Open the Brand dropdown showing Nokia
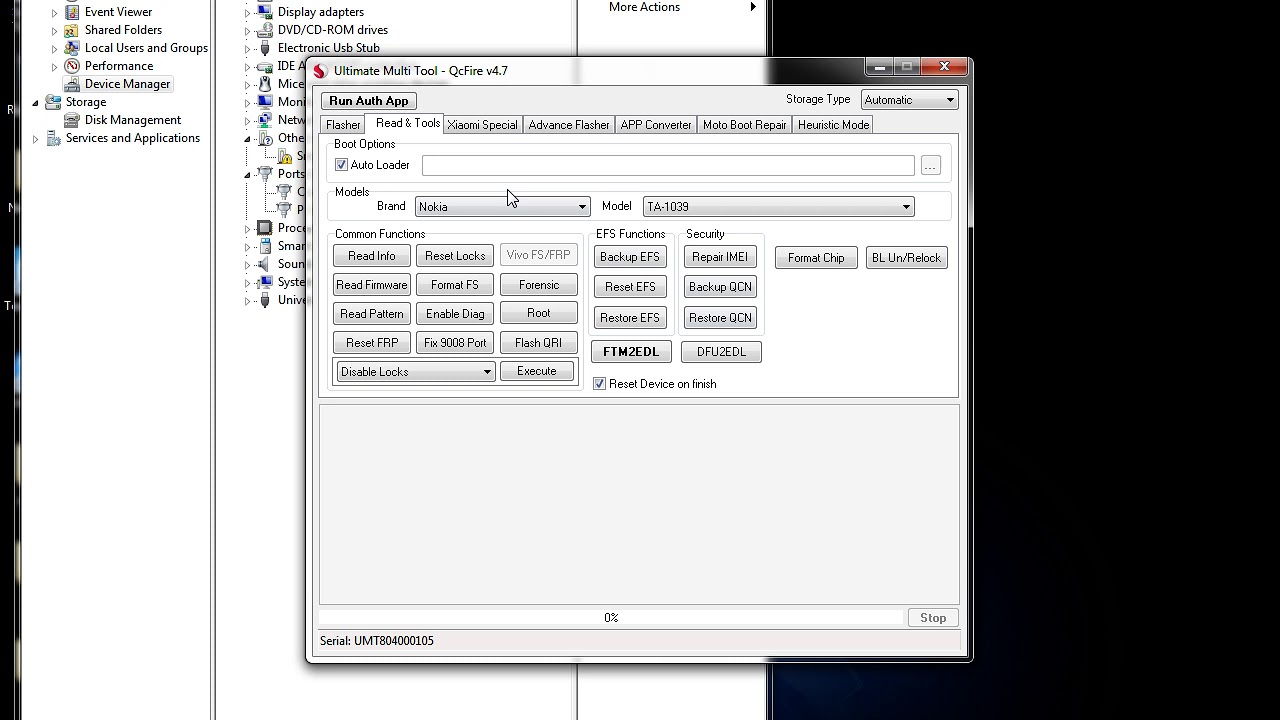The height and width of the screenshot is (720, 1280). [x=502, y=207]
